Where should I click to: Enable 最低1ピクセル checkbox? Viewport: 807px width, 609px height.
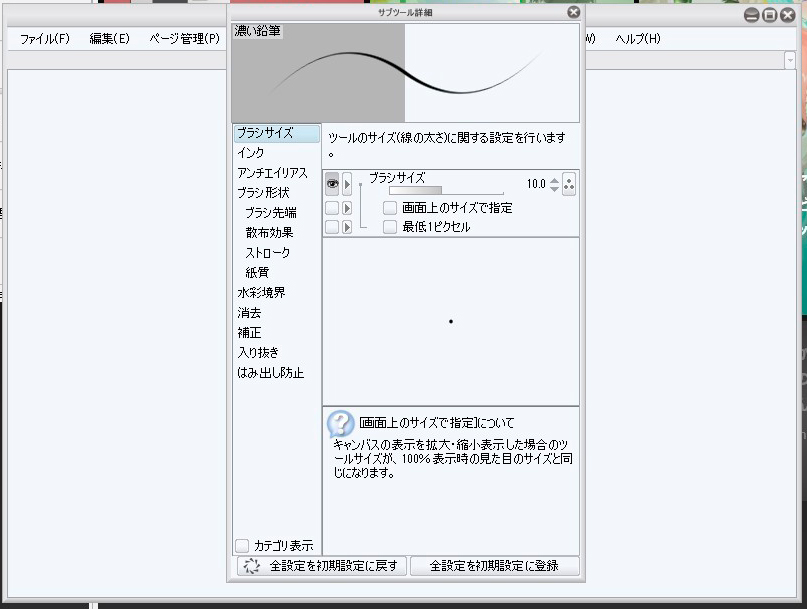pyautogui.click(x=390, y=227)
